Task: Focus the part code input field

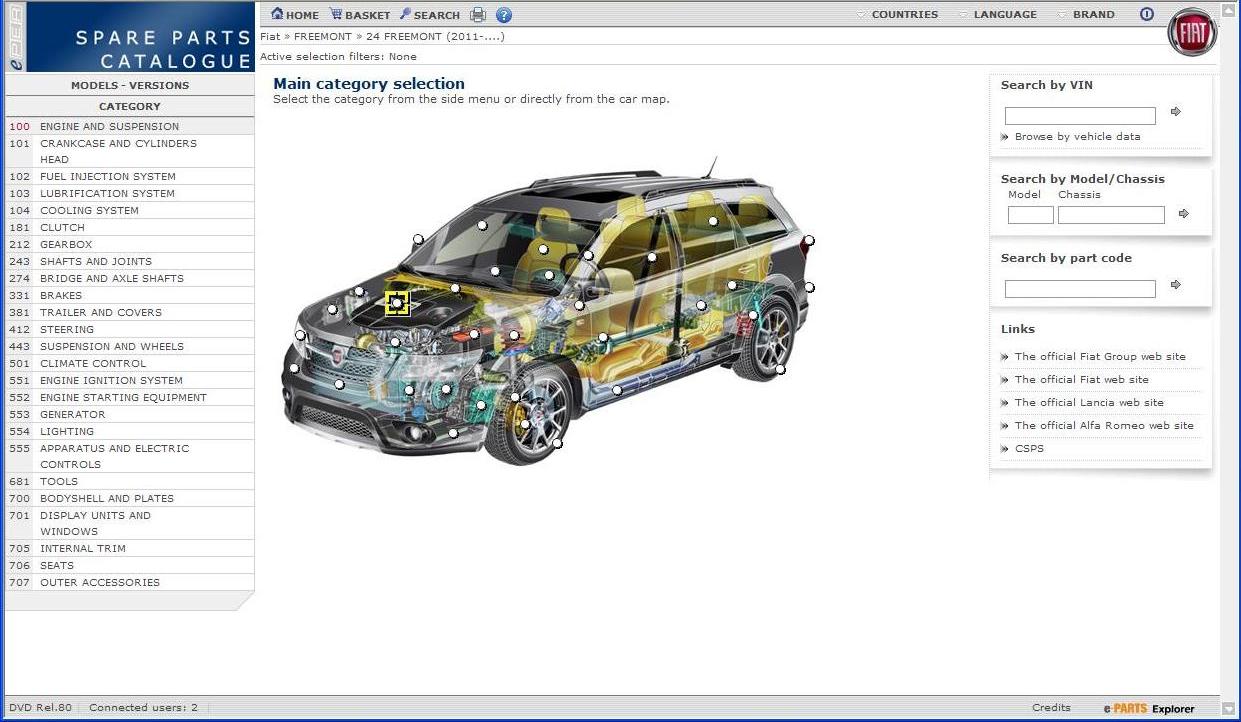Action: pyautogui.click(x=1080, y=289)
